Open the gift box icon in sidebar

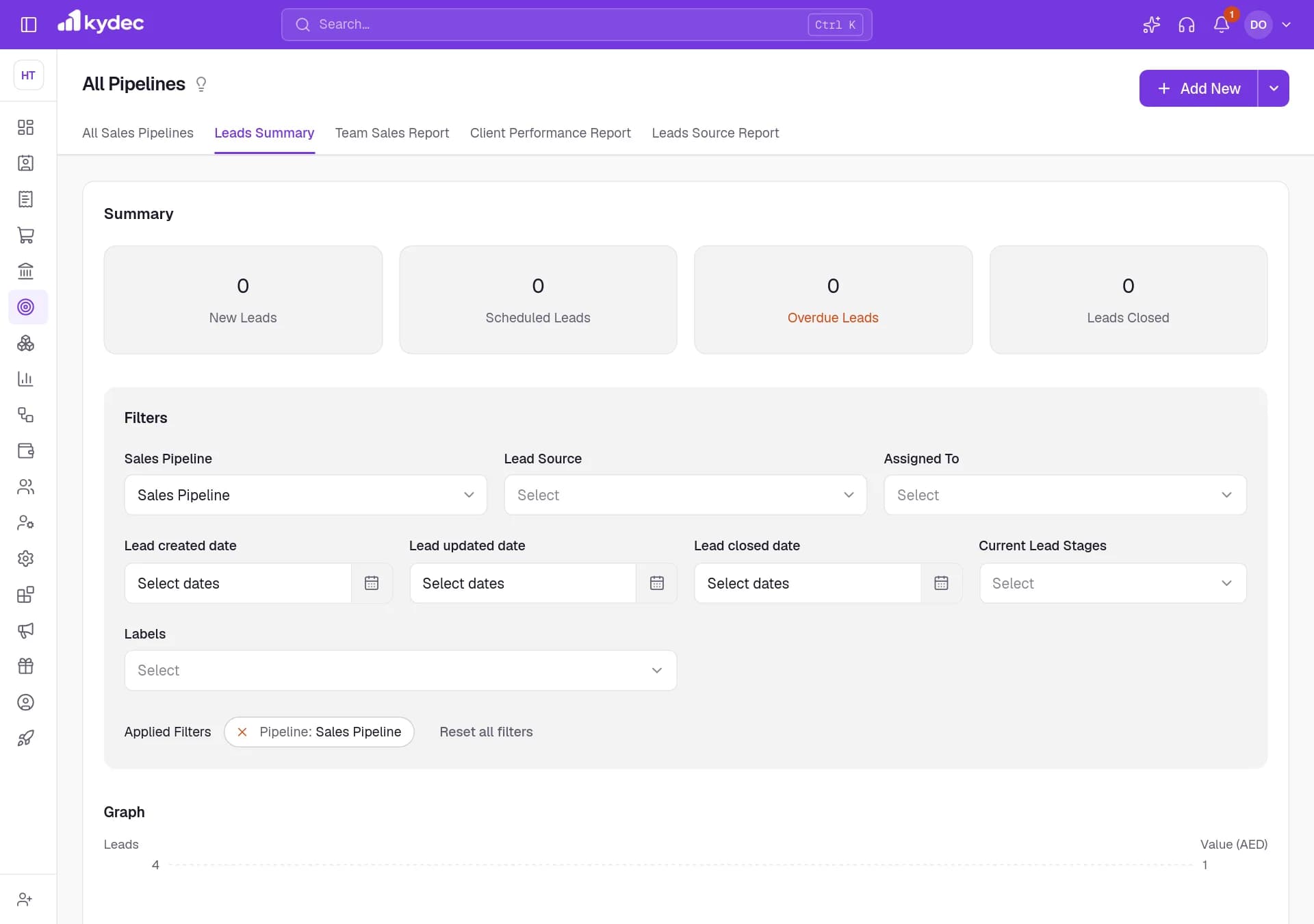point(25,666)
